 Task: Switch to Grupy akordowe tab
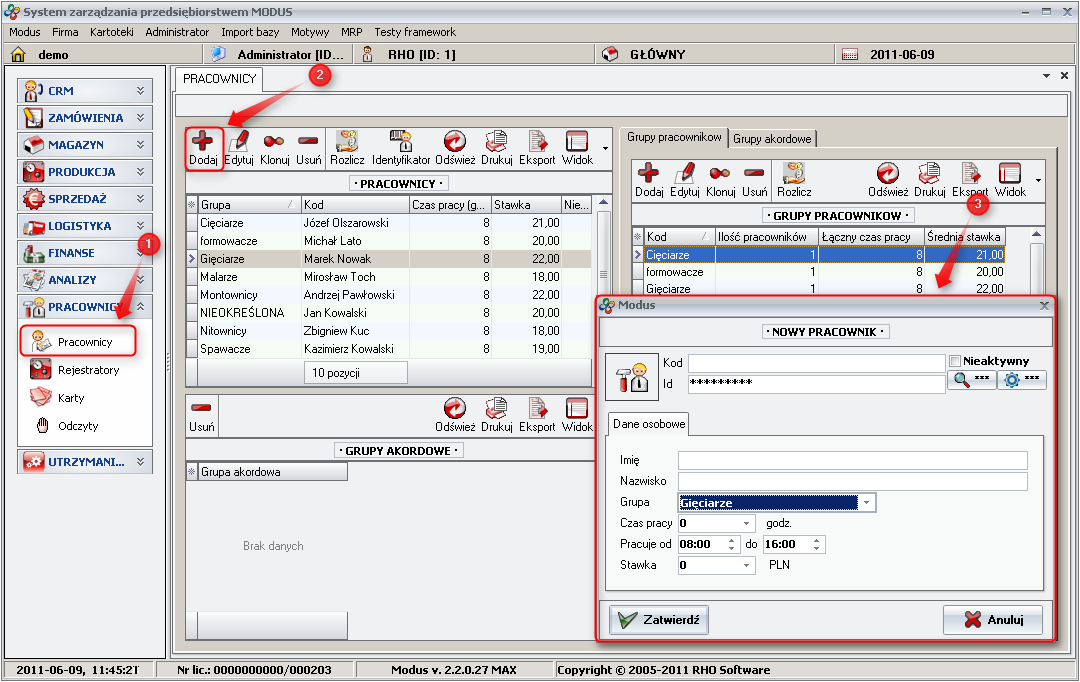(x=773, y=138)
